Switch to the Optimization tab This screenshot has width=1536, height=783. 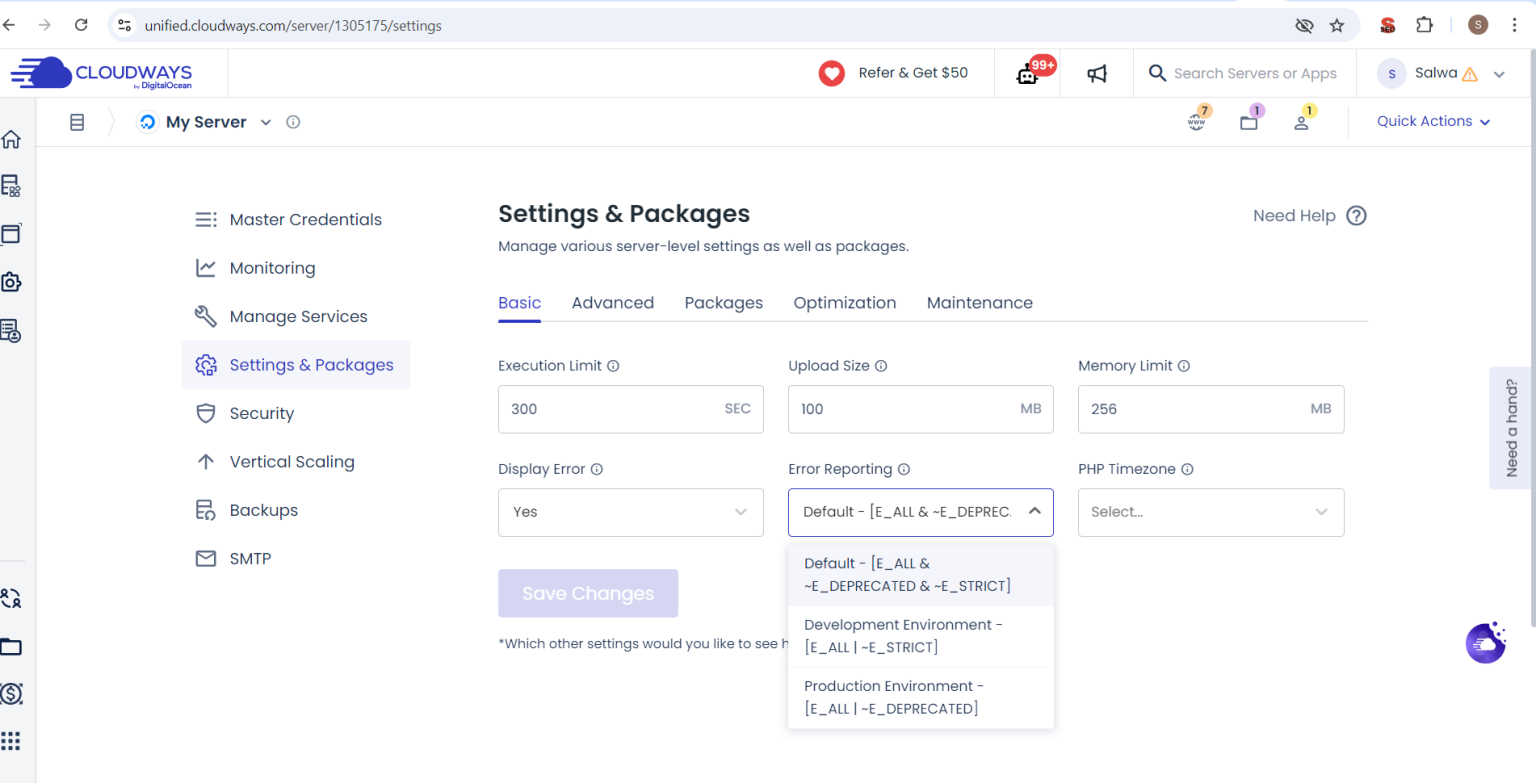point(845,303)
